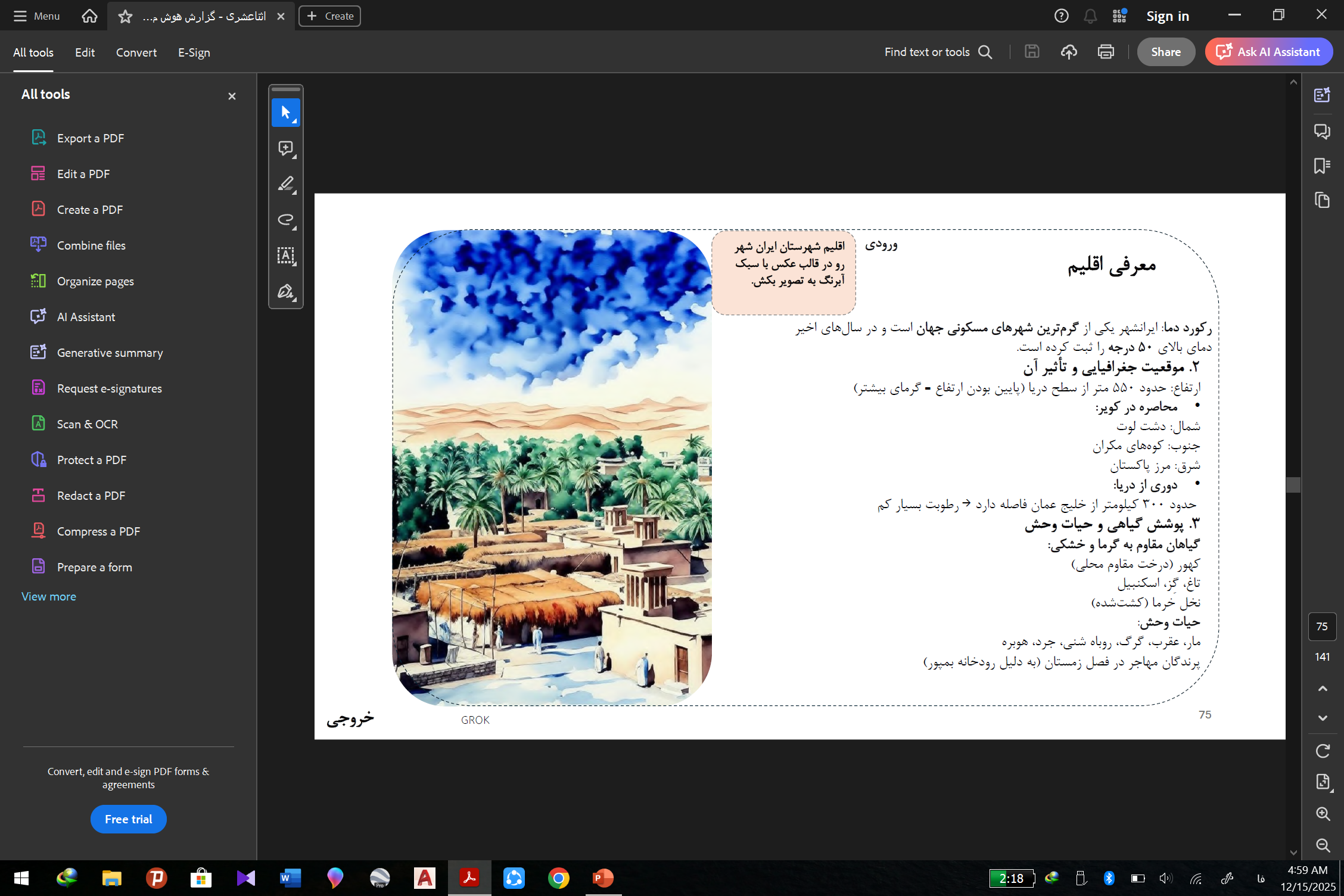Viewport: 1344px width, 896px height.
Task: Open the page display settings icon
Action: pyautogui.click(x=1323, y=782)
